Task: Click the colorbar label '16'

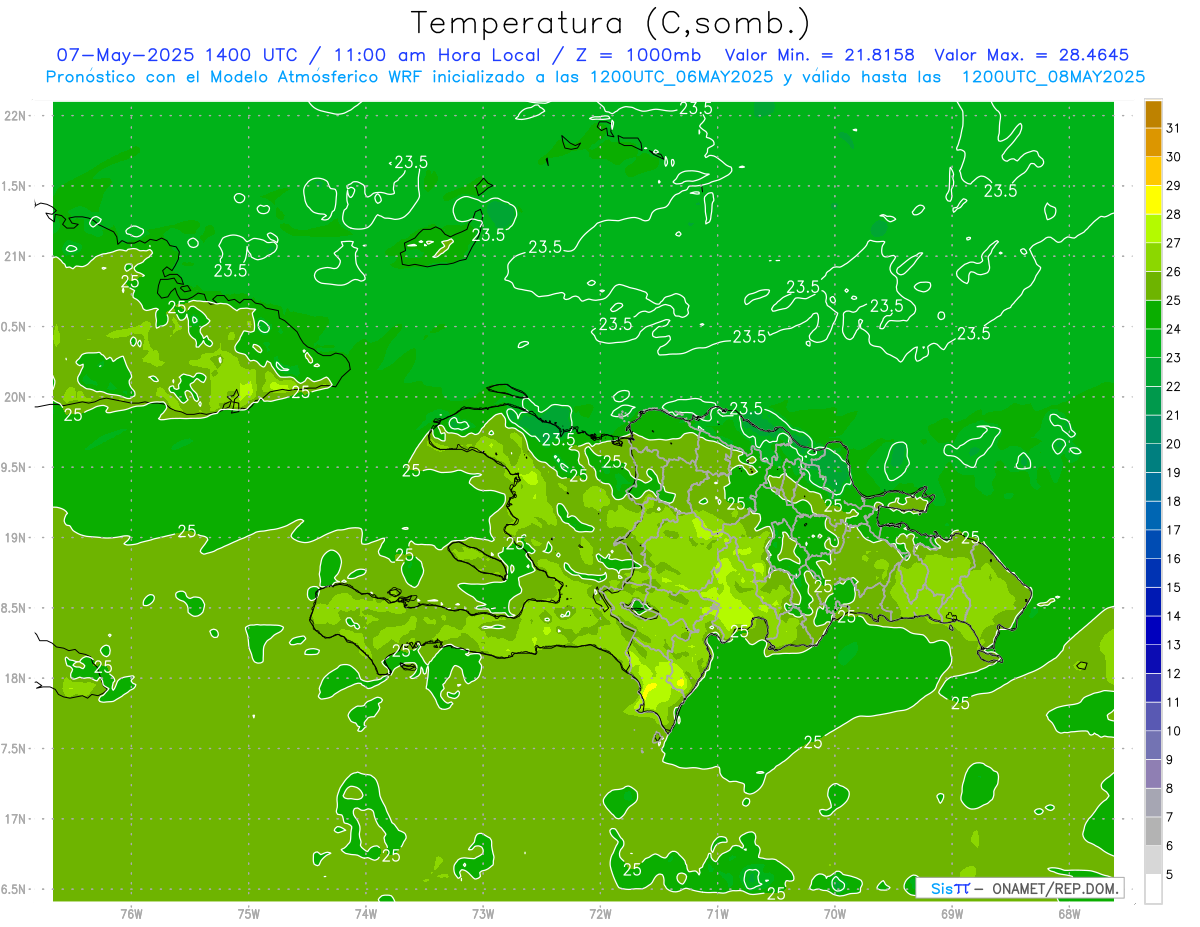Action: (1174, 559)
